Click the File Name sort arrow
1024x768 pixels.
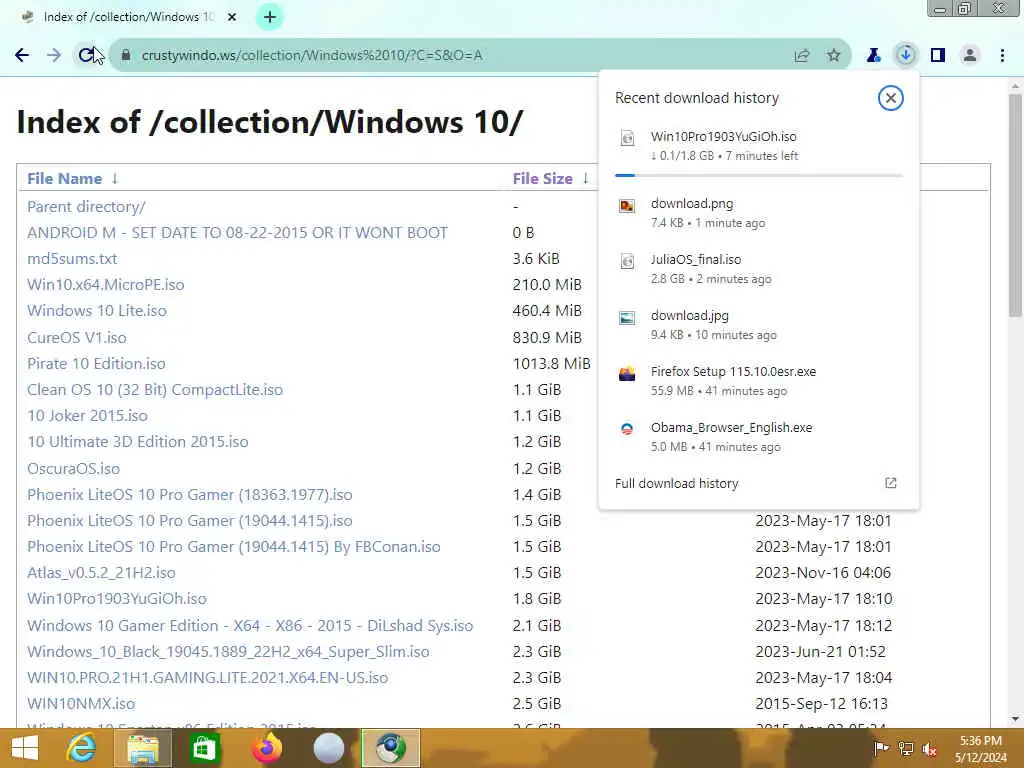115,178
